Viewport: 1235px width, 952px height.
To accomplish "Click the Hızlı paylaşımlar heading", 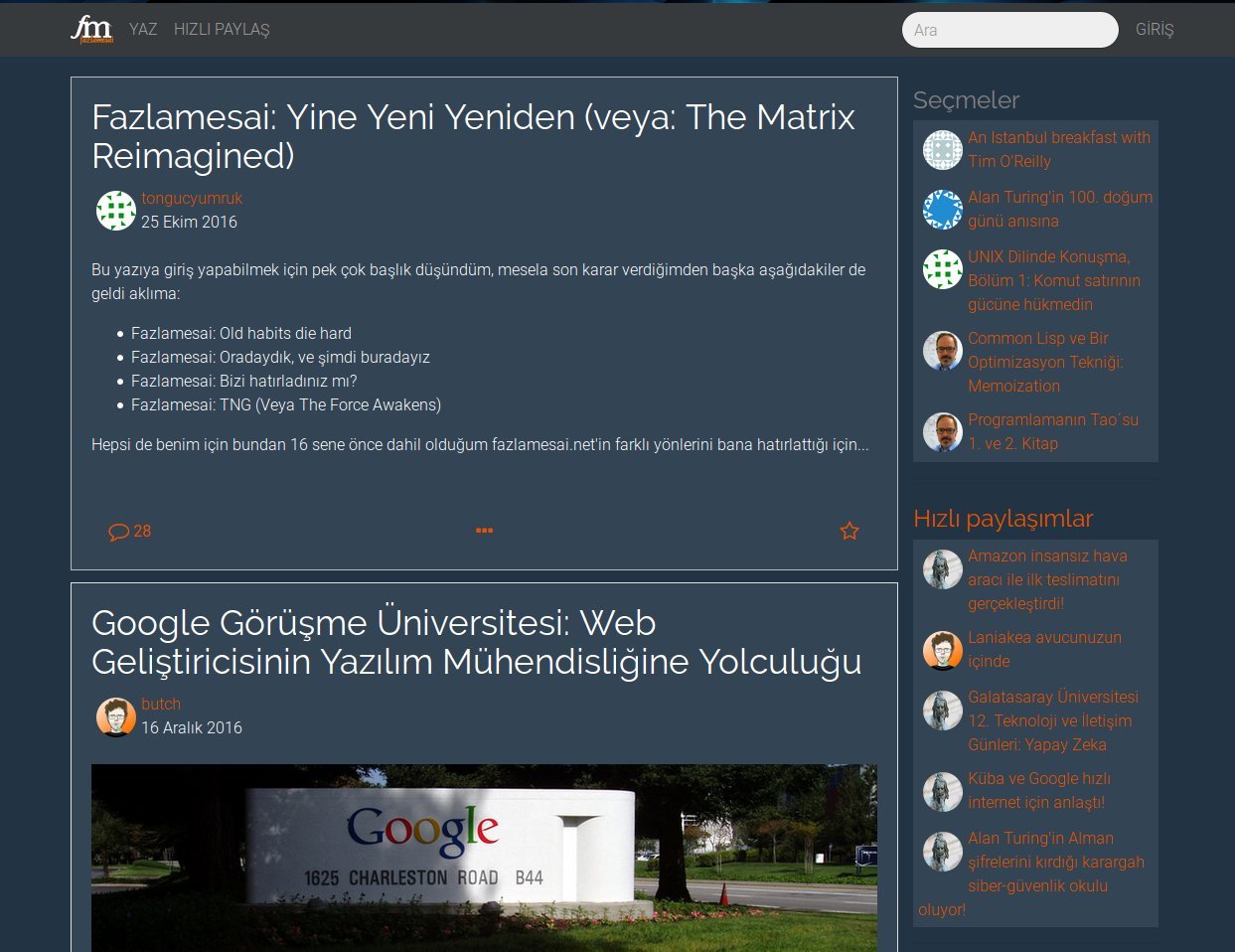I will 1003,519.
